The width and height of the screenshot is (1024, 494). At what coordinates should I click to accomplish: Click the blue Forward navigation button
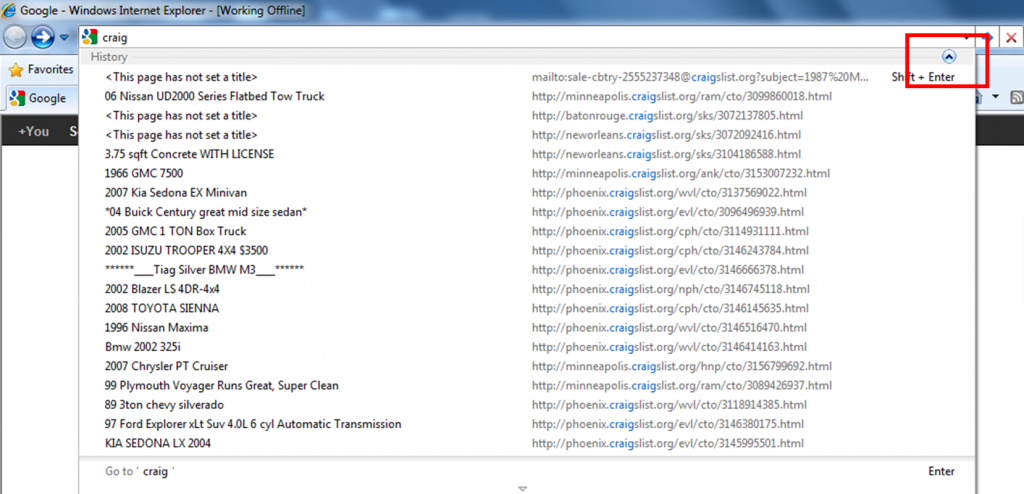42,37
